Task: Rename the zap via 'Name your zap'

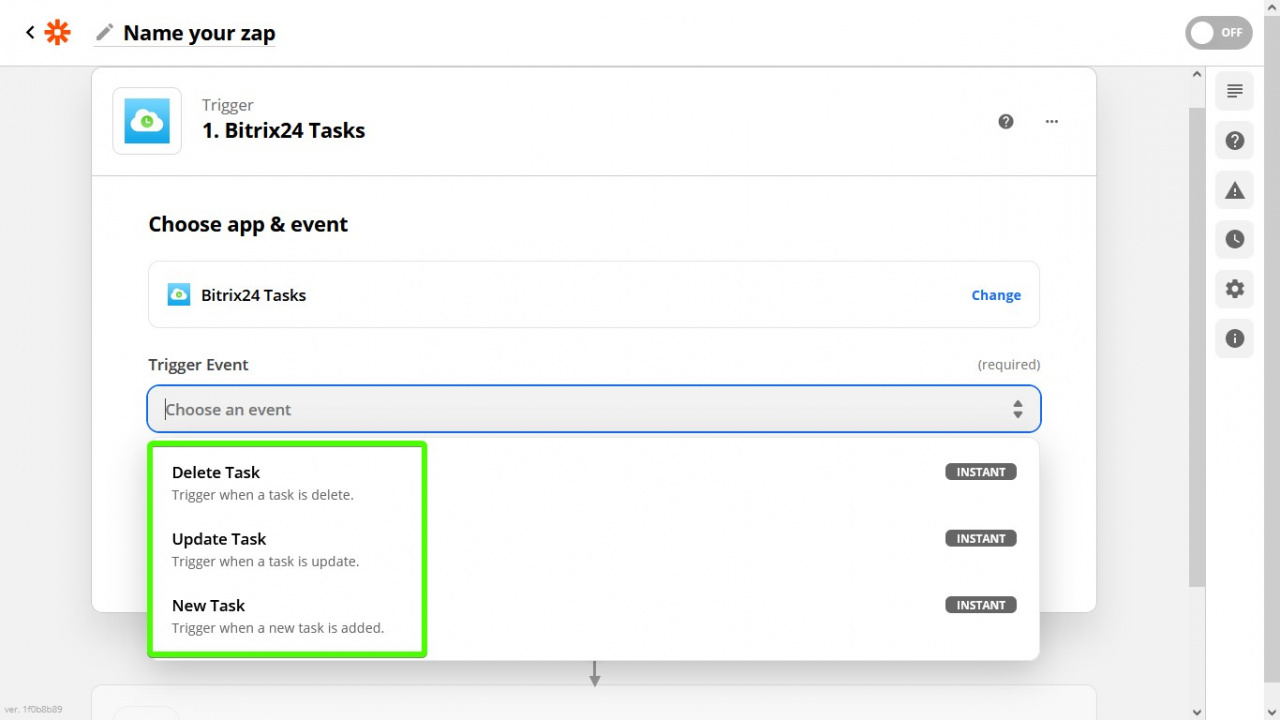Action: click(x=199, y=33)
